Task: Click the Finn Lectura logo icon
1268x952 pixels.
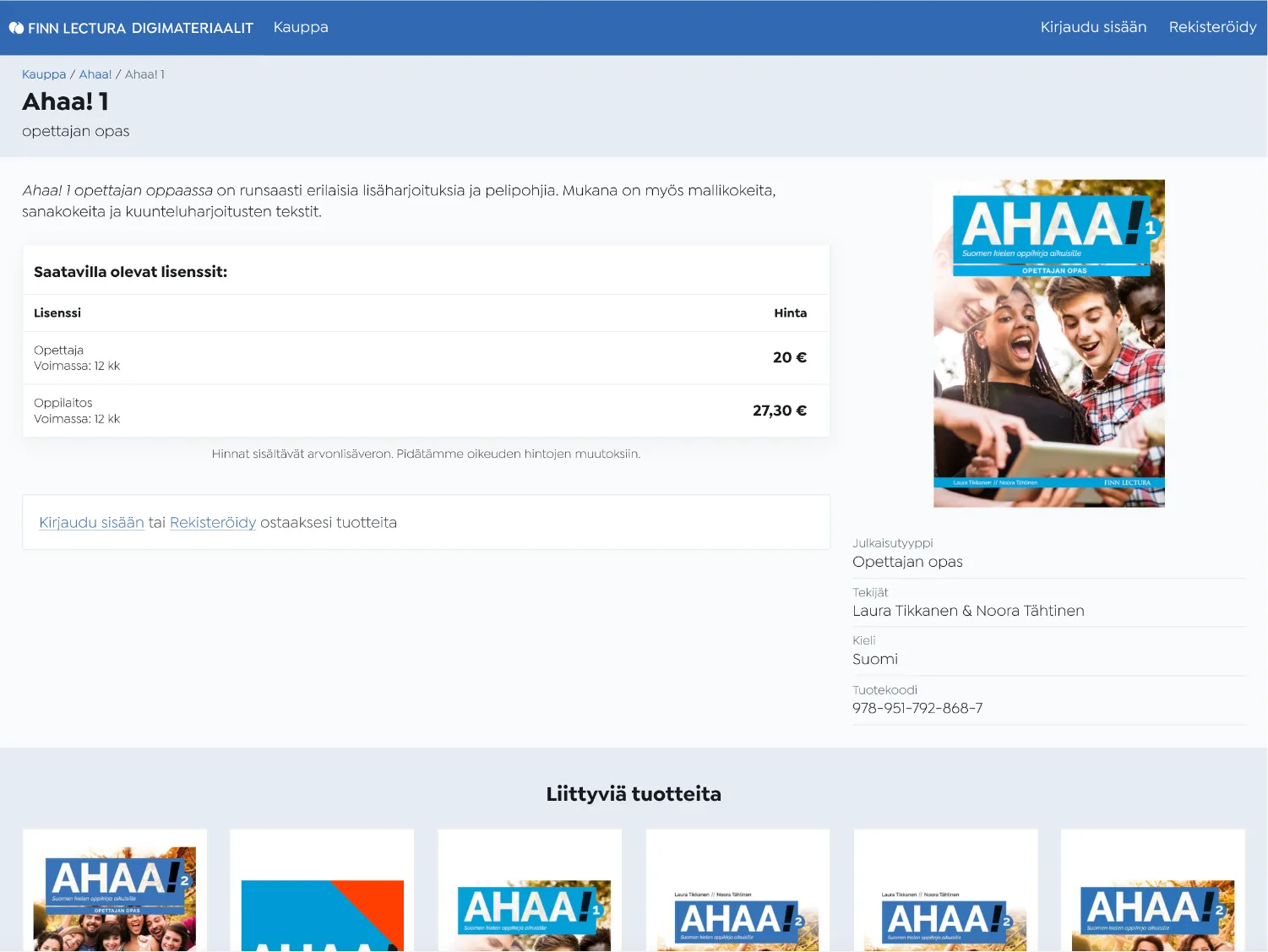Action: pyautogui.click(x=16, y=28)
